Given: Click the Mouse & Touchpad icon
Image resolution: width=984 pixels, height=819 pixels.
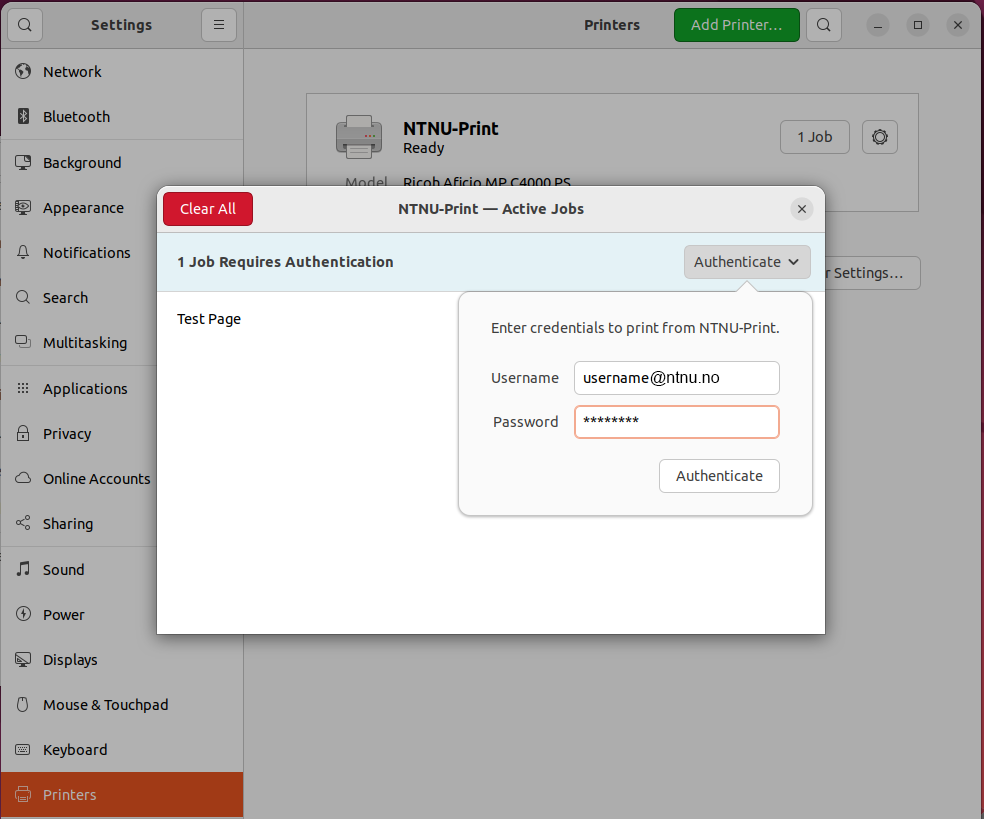Looking at the screenshot, I should (x=23, y=704).
